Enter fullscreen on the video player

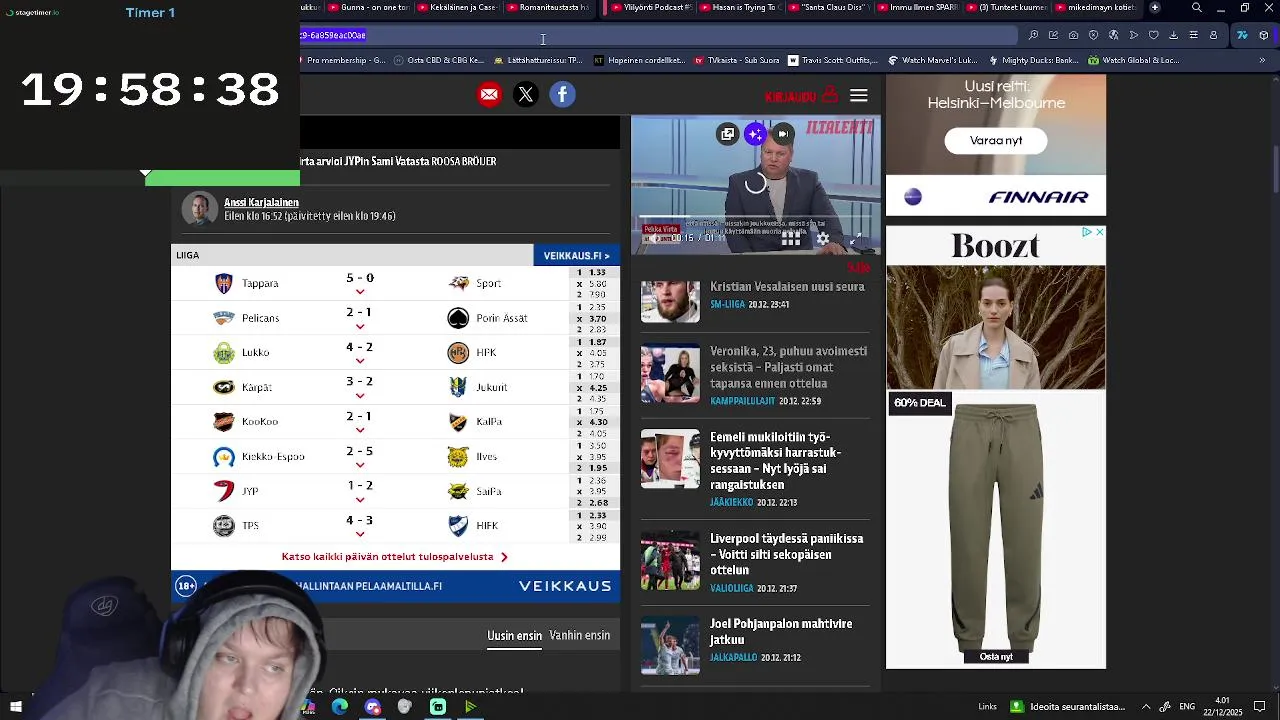coord(856,239)
